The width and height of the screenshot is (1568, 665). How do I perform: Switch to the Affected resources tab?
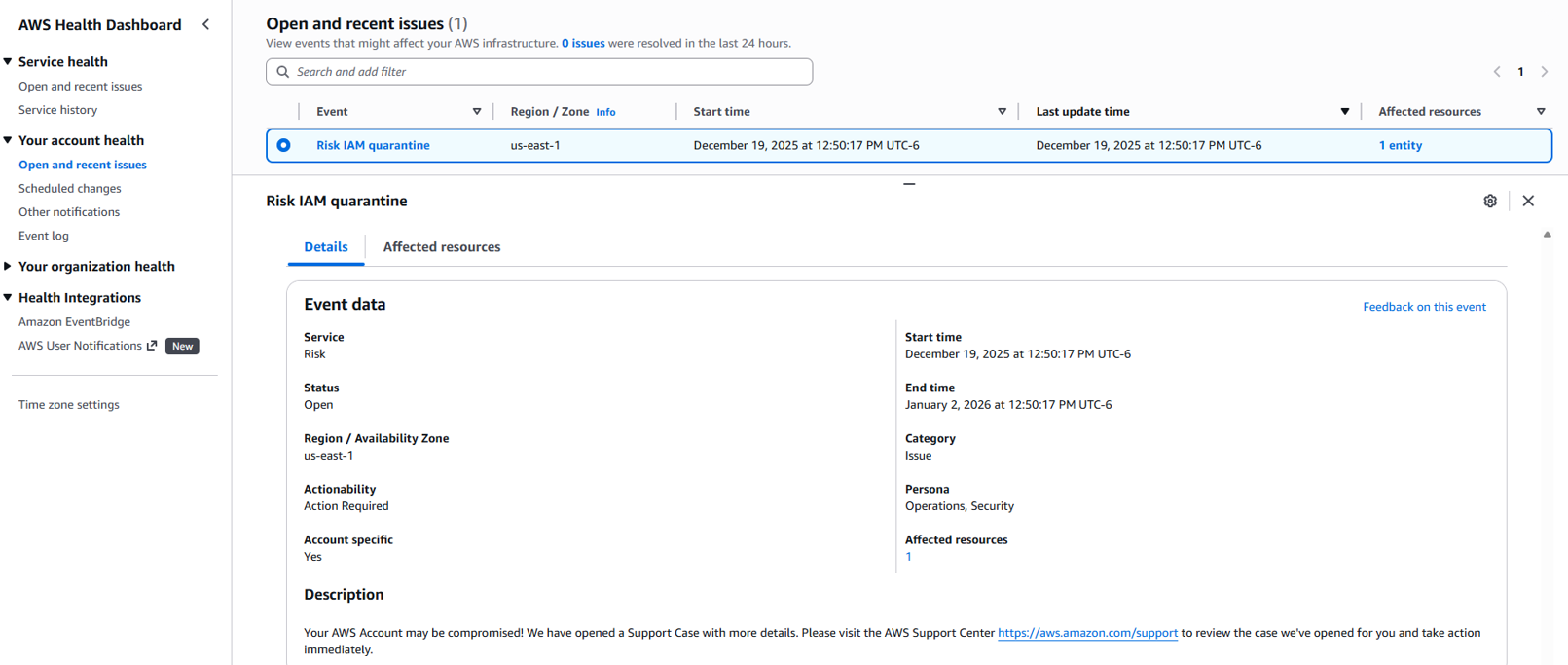[x=442, y=247]
